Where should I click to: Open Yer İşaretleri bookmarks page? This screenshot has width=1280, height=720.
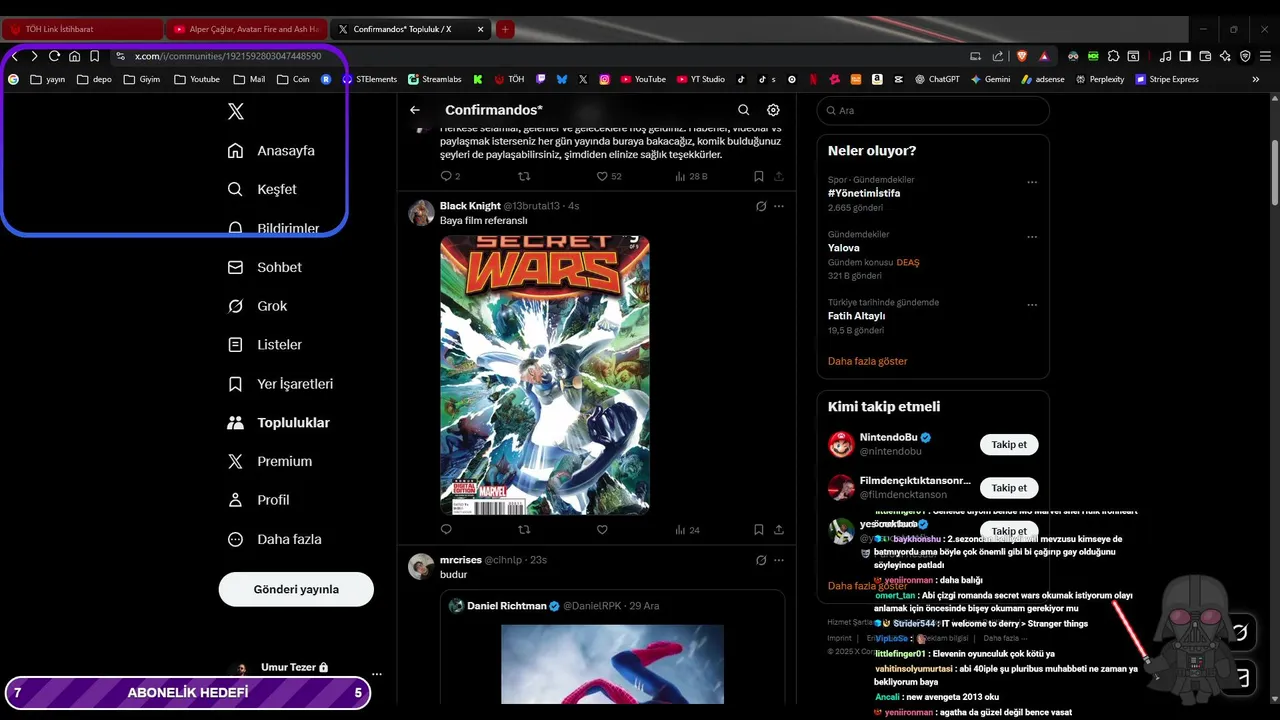pos(280,384)
